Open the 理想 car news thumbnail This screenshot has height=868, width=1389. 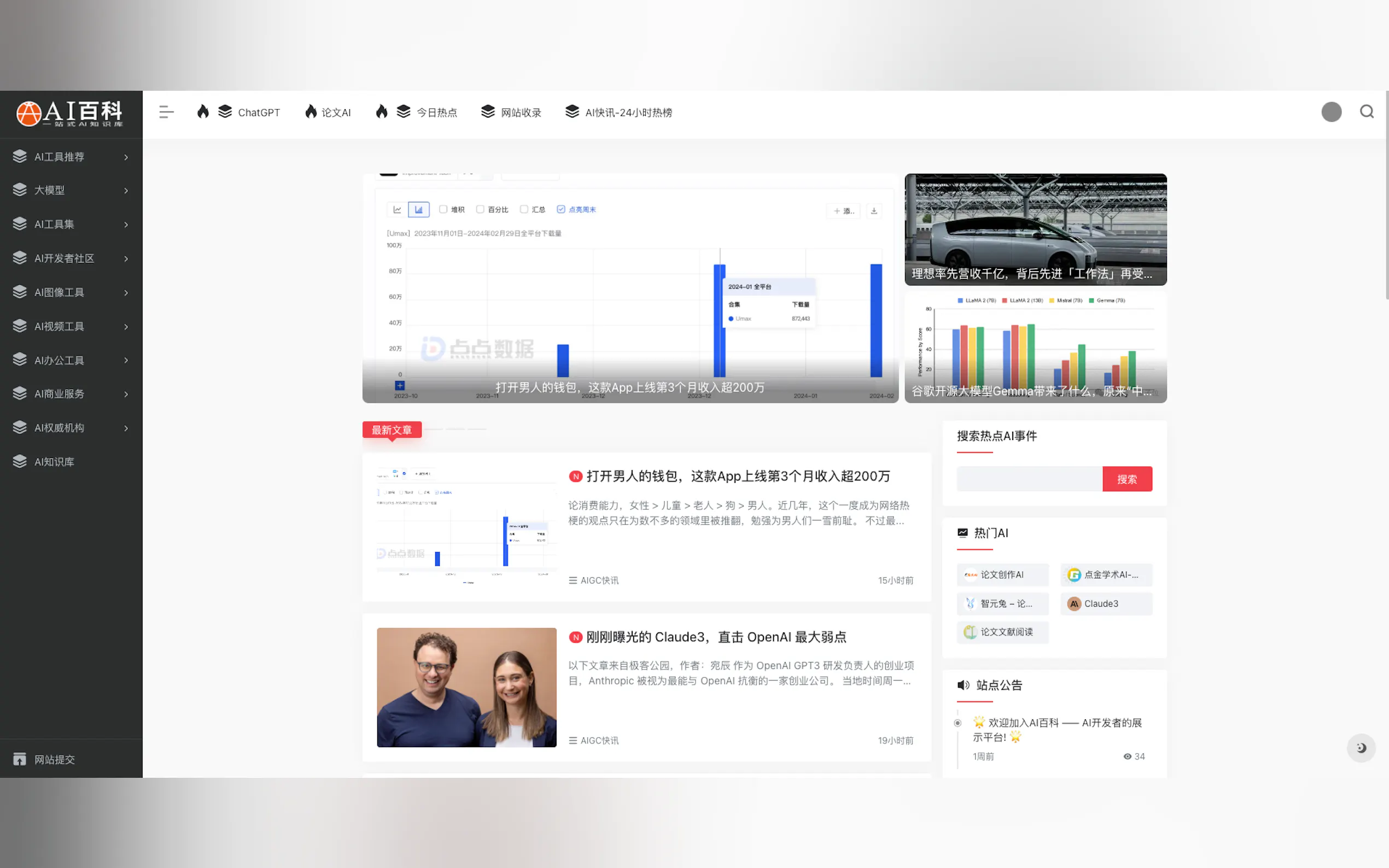click(1035, 229)
